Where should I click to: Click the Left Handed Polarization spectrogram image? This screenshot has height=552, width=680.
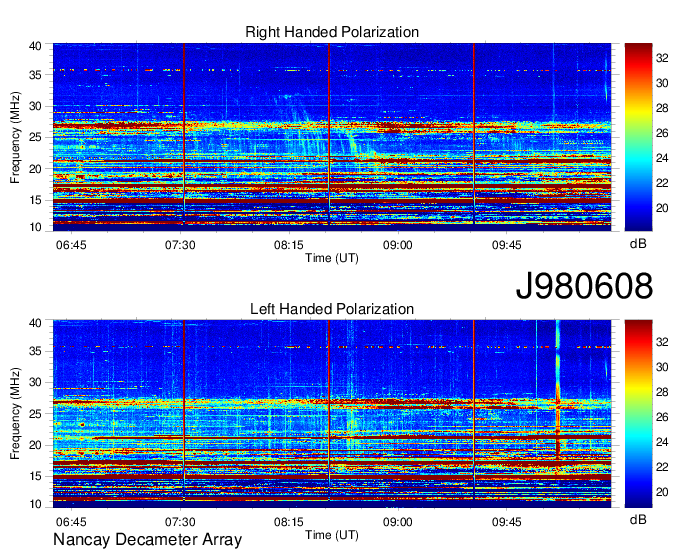pos(332,414)
